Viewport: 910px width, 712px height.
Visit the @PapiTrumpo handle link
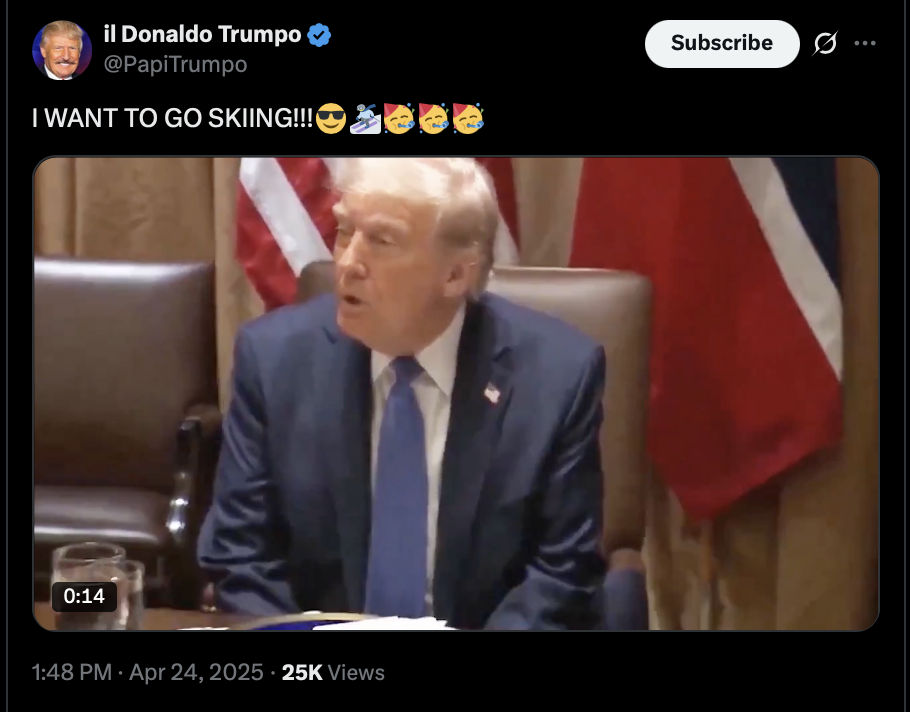pos(175,64)
